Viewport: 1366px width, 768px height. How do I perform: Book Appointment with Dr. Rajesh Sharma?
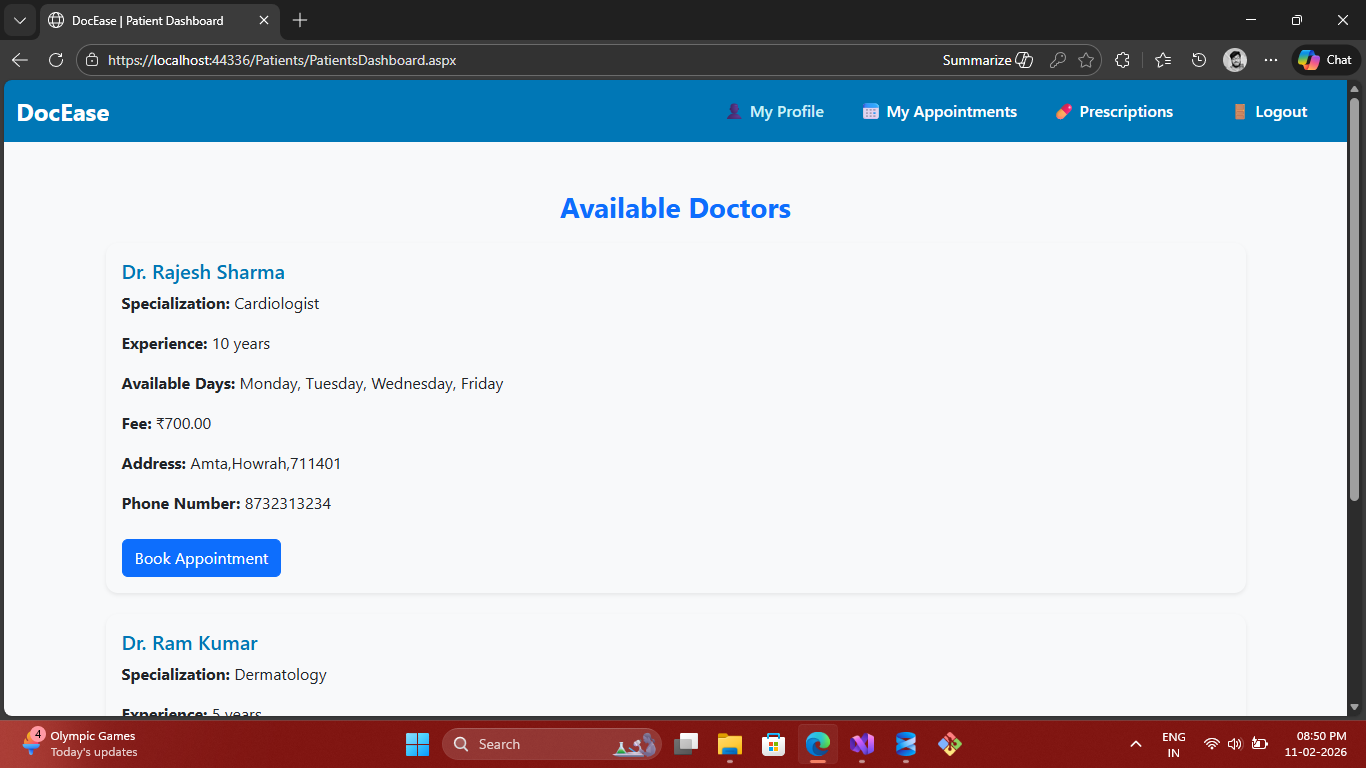coord(201,559)
